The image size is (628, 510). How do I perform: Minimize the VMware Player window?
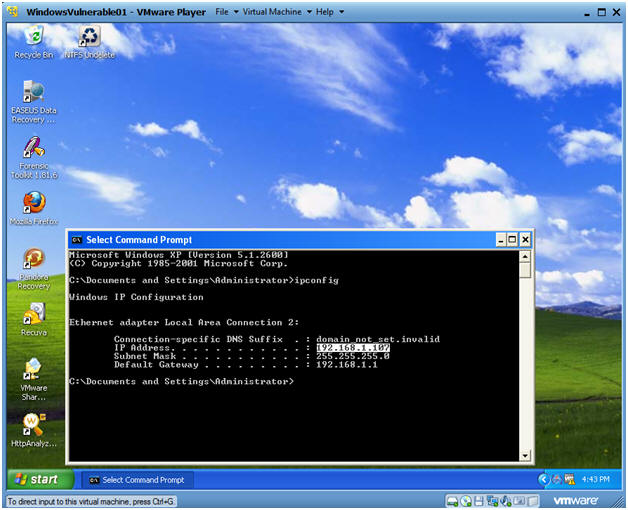click(587, 12)
